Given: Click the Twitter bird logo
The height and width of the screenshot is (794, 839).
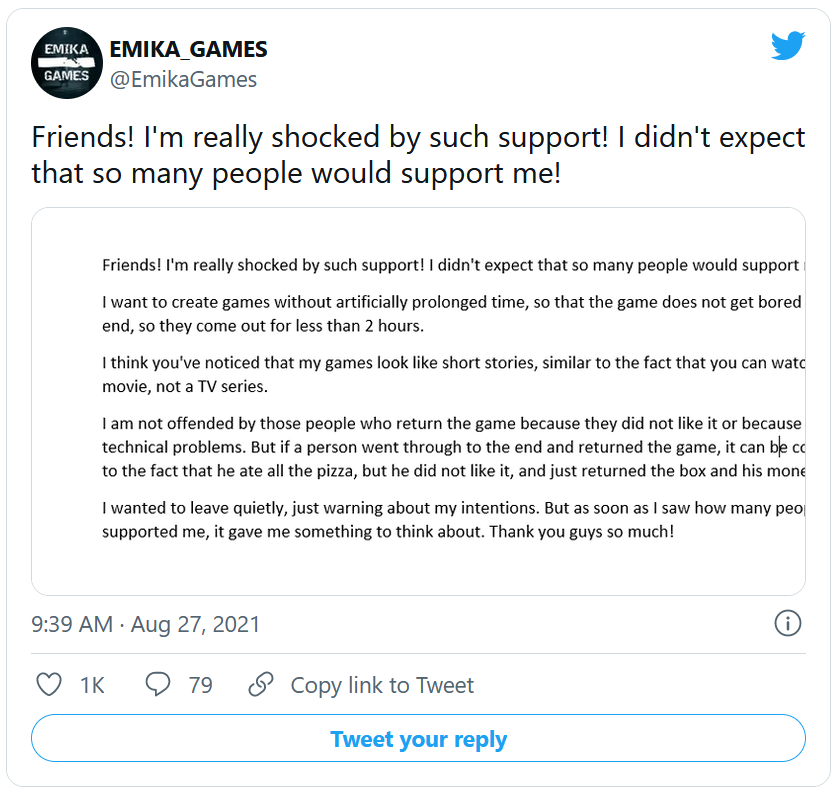Looking at the screenshot, I should pos(788,45).
